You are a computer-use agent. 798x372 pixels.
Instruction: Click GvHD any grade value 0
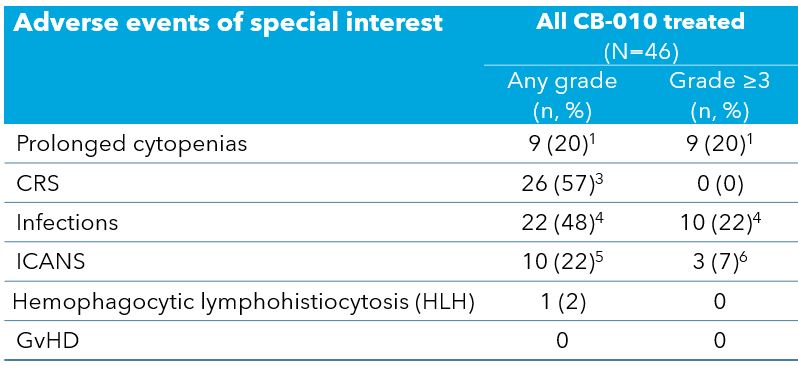coord(562,340)
